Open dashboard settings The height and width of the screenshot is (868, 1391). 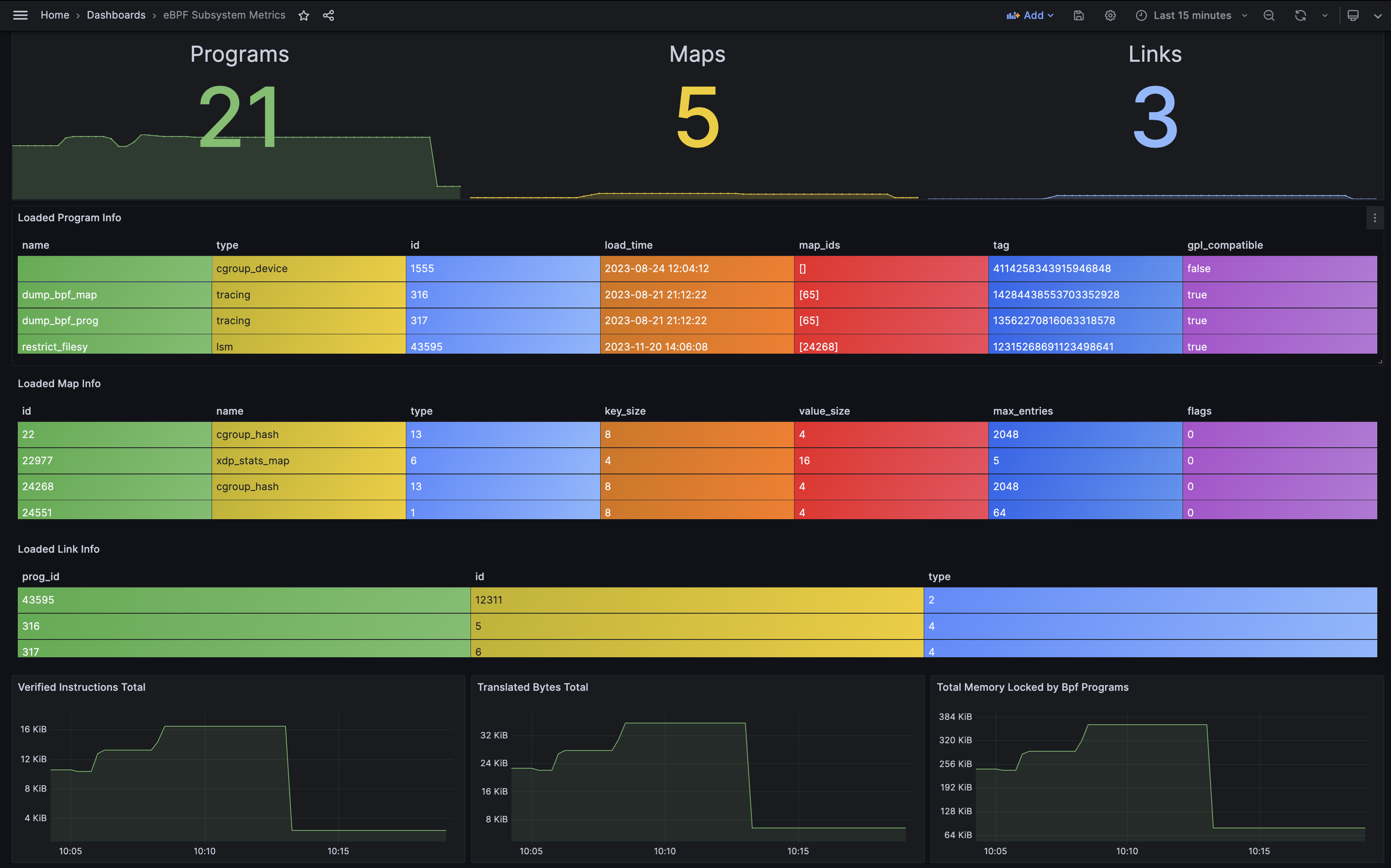[x=1109, y=15]
